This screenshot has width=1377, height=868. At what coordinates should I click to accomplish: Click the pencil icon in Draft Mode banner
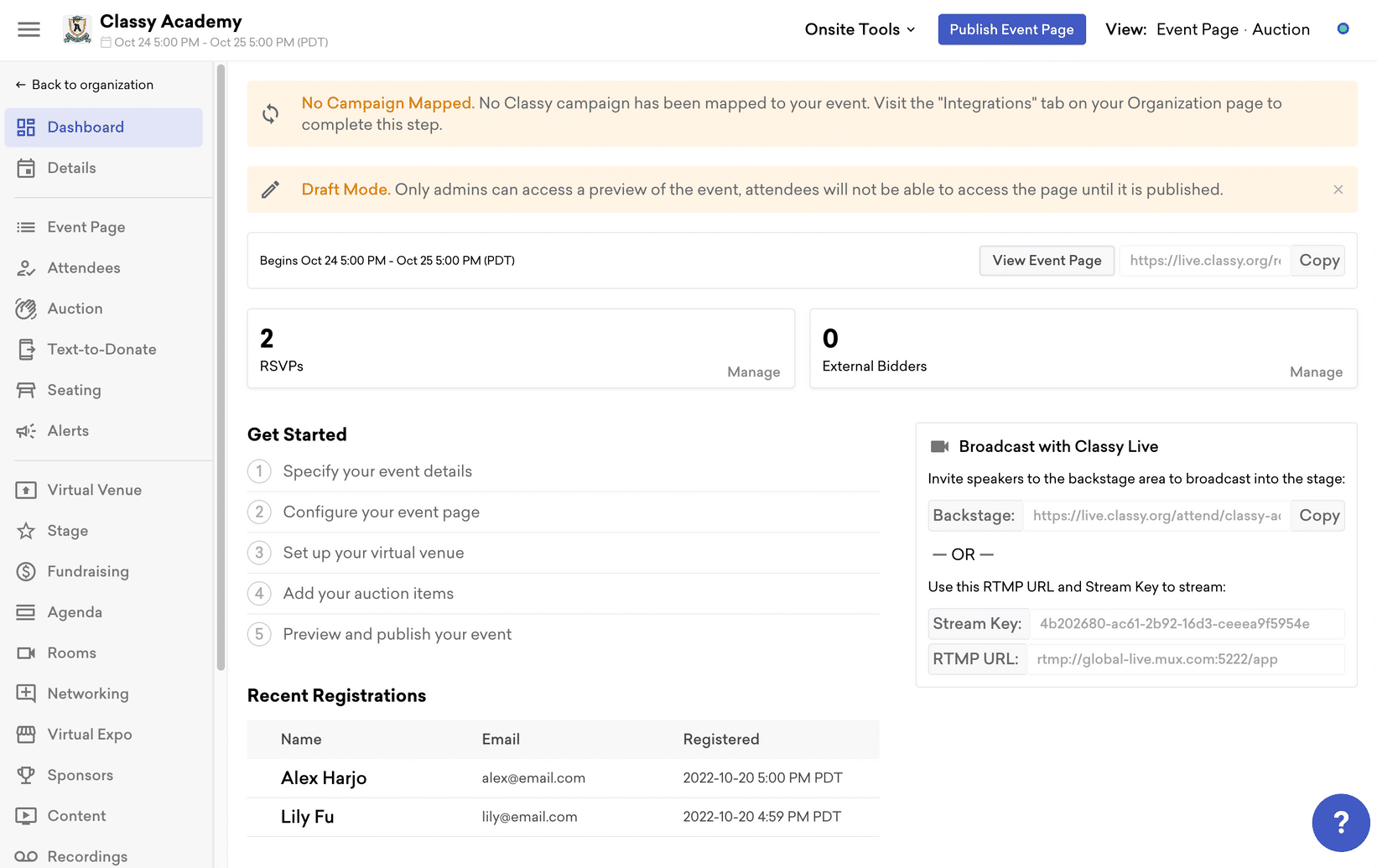[270, 190]
